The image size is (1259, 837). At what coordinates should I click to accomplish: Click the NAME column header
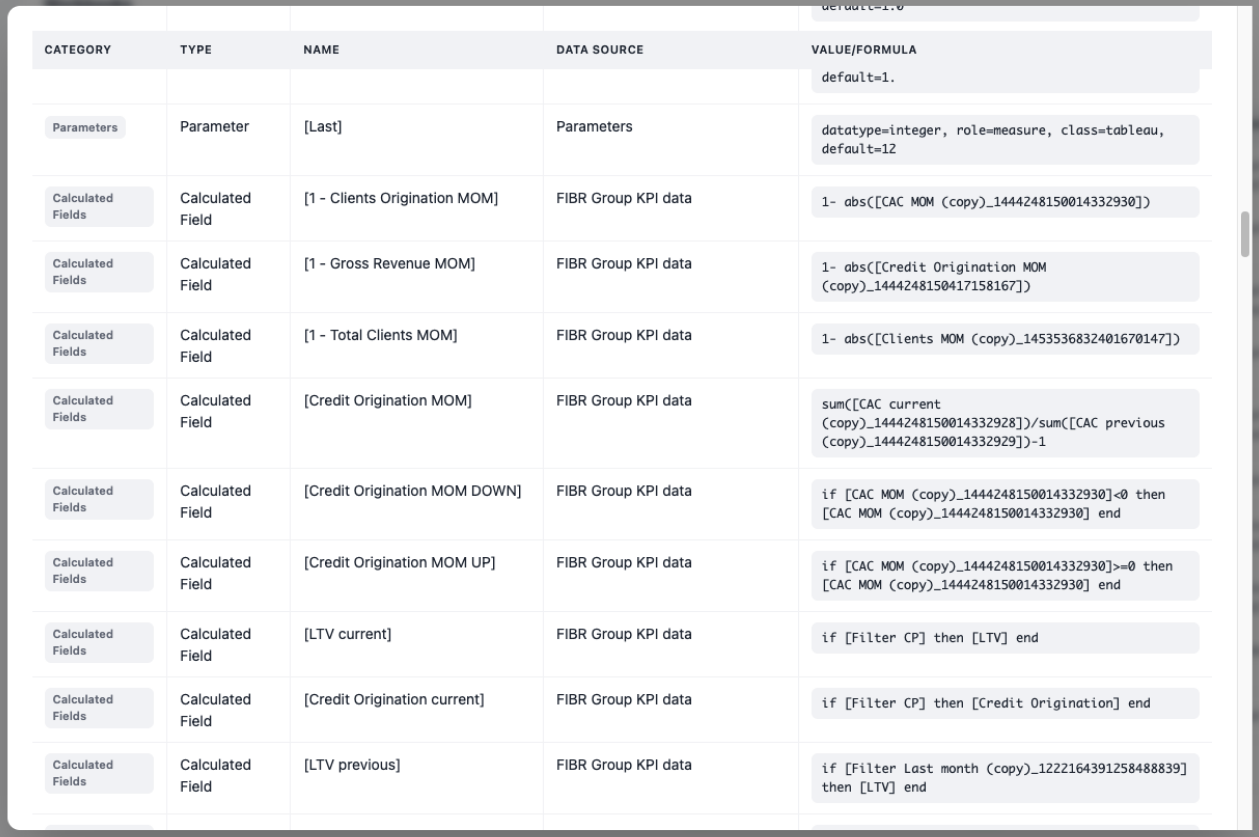click(x=321, y=48)
